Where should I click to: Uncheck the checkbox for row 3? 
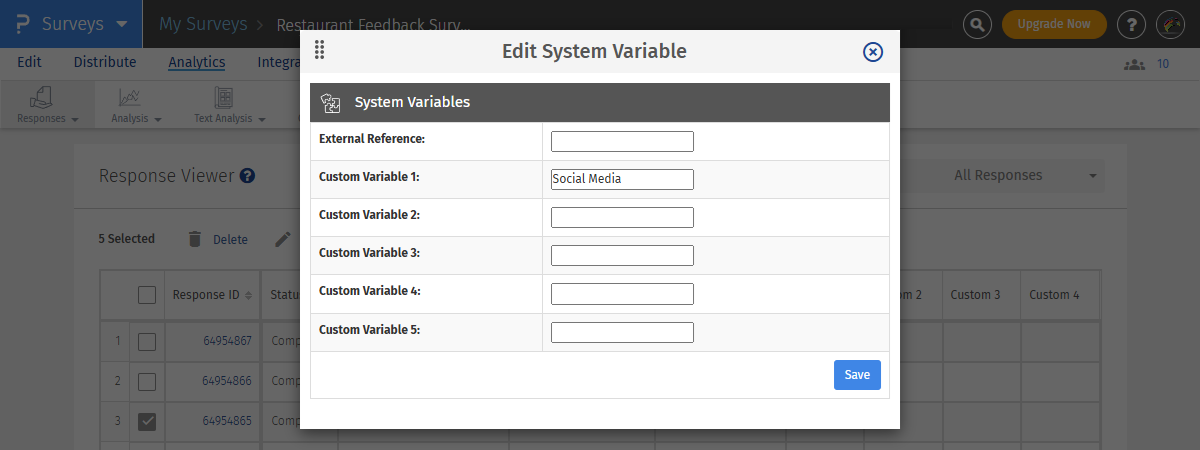(147, 422)
